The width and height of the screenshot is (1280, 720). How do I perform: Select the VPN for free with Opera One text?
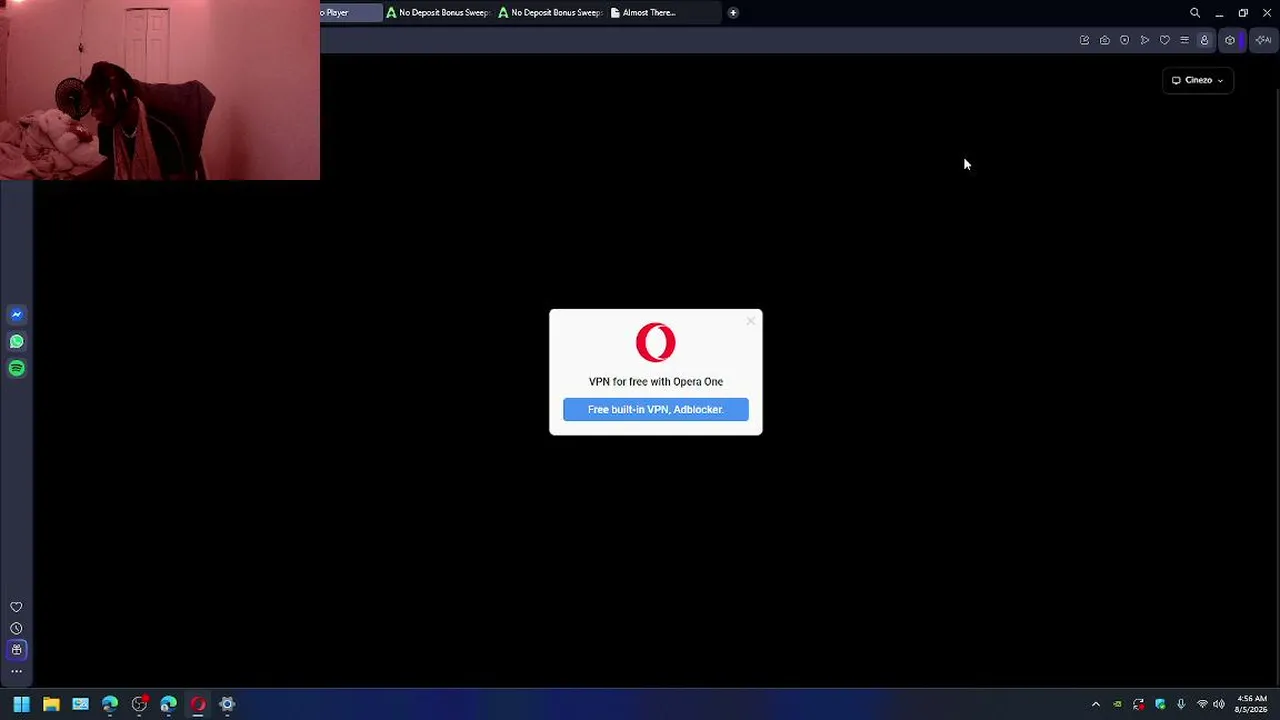click(x=656, y=382)
